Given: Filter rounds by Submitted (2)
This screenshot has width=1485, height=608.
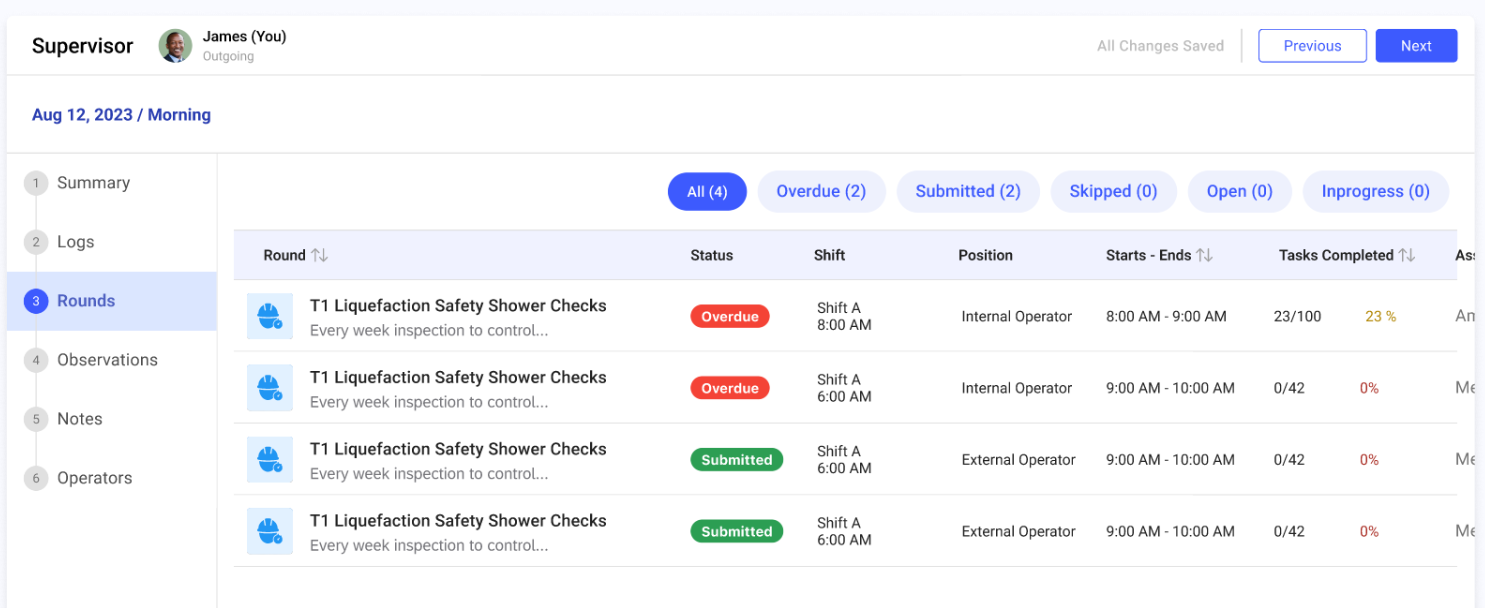Looking at the screenshot, I should 967,191.
